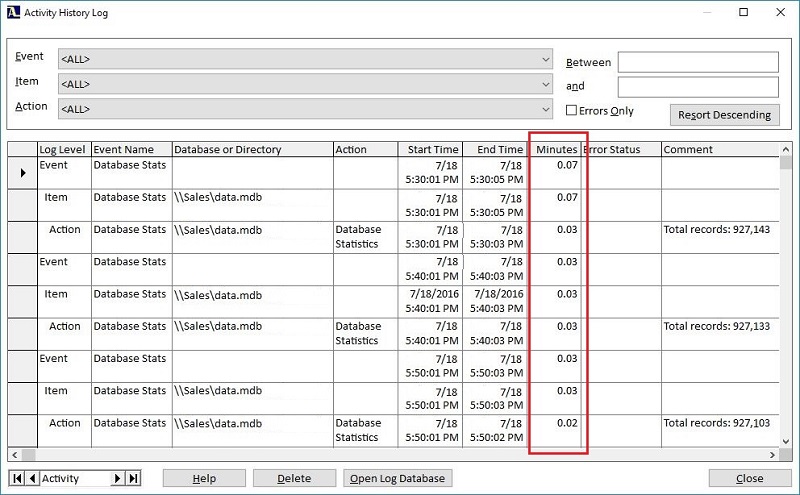Viewport: 800px width, 495px height.
Task: Click the Delete button
Action: point(294,479)
